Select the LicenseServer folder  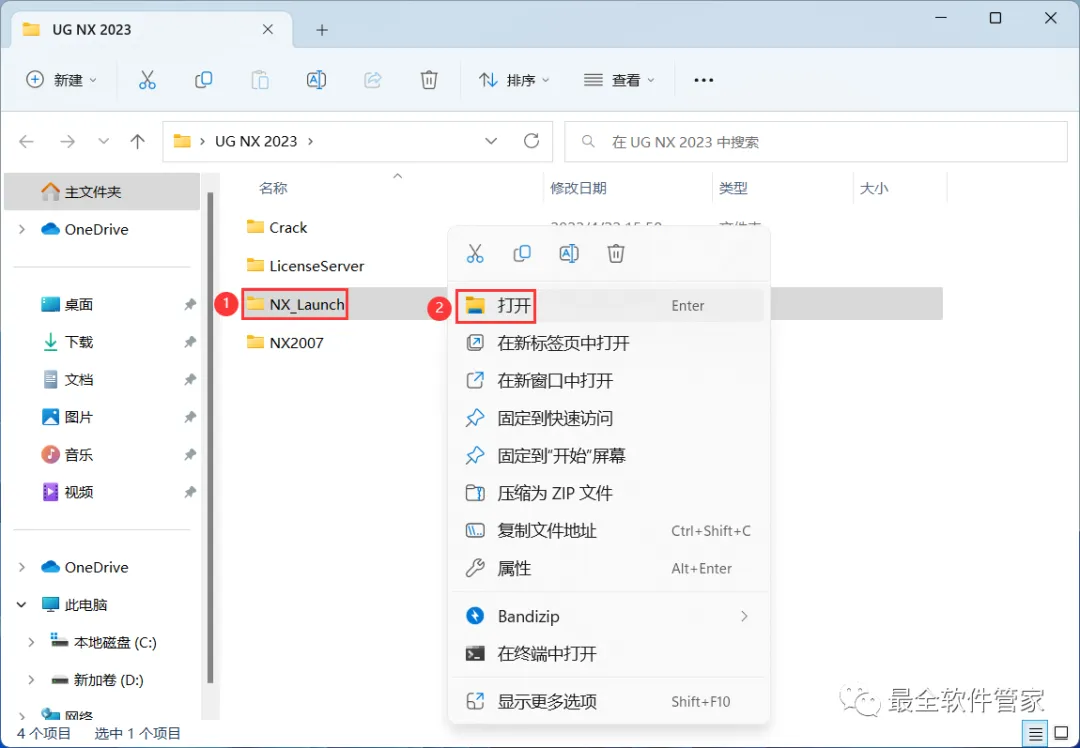pos(305,265)
